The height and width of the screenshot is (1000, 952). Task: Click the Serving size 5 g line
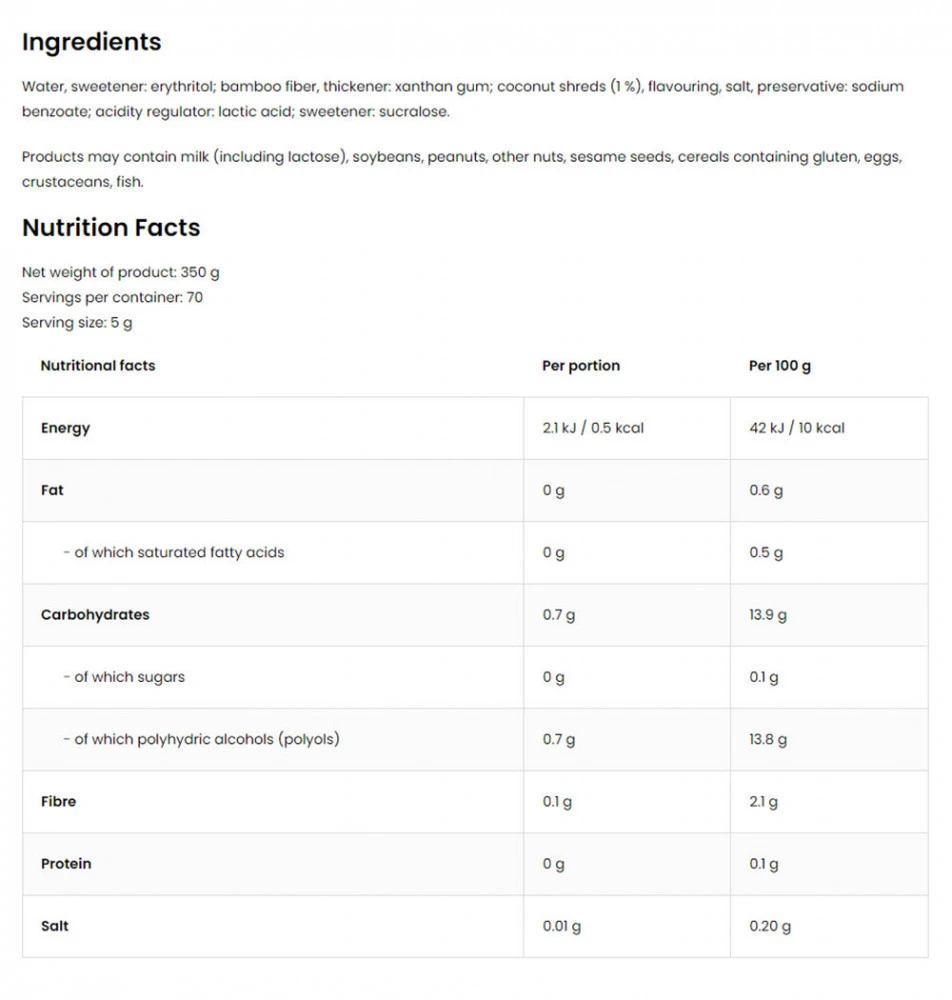pos(77,323)
